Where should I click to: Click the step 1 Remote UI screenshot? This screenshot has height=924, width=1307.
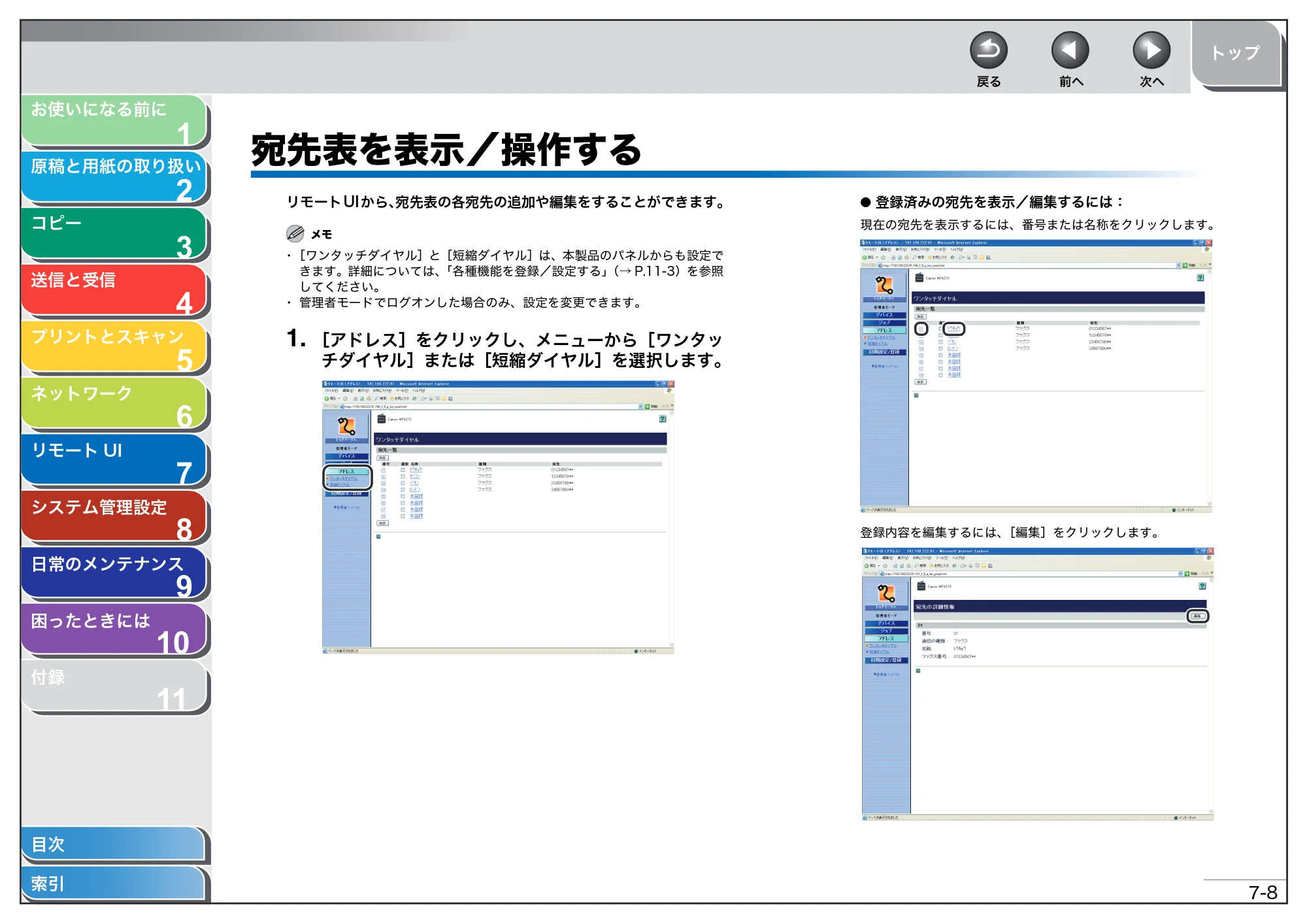(498, 518)
